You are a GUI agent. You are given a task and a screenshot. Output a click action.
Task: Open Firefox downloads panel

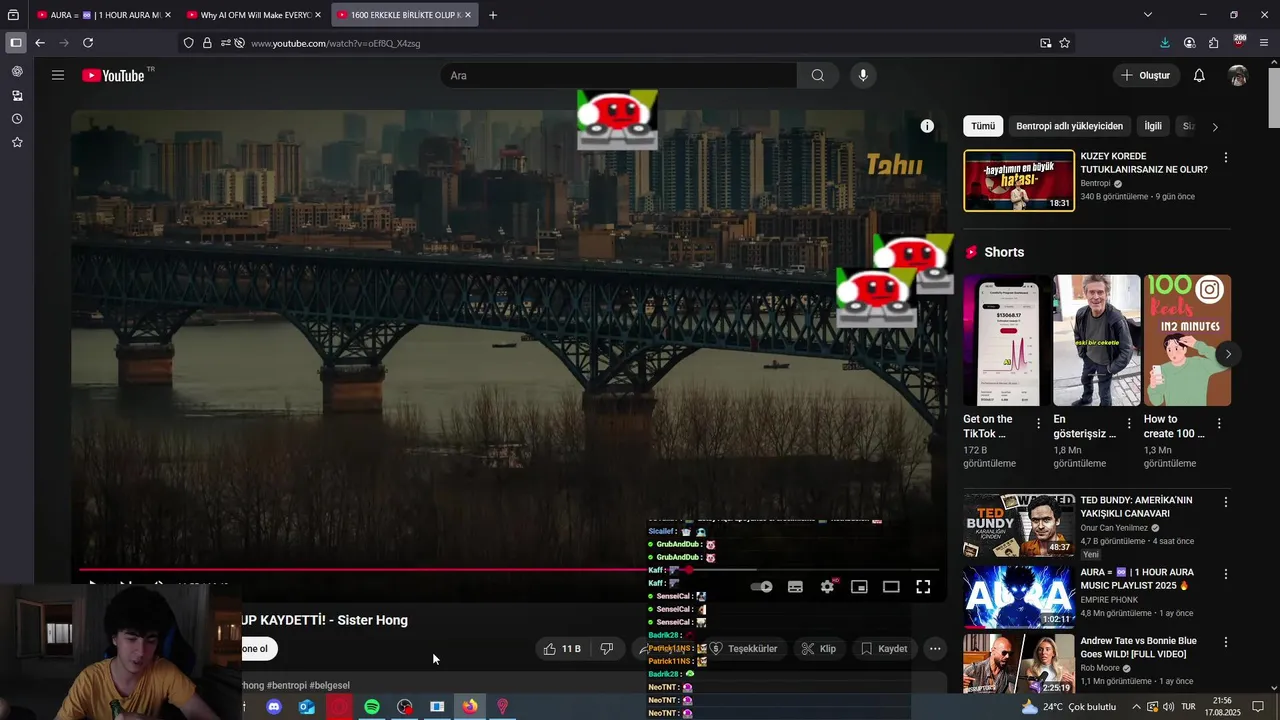1165,43
